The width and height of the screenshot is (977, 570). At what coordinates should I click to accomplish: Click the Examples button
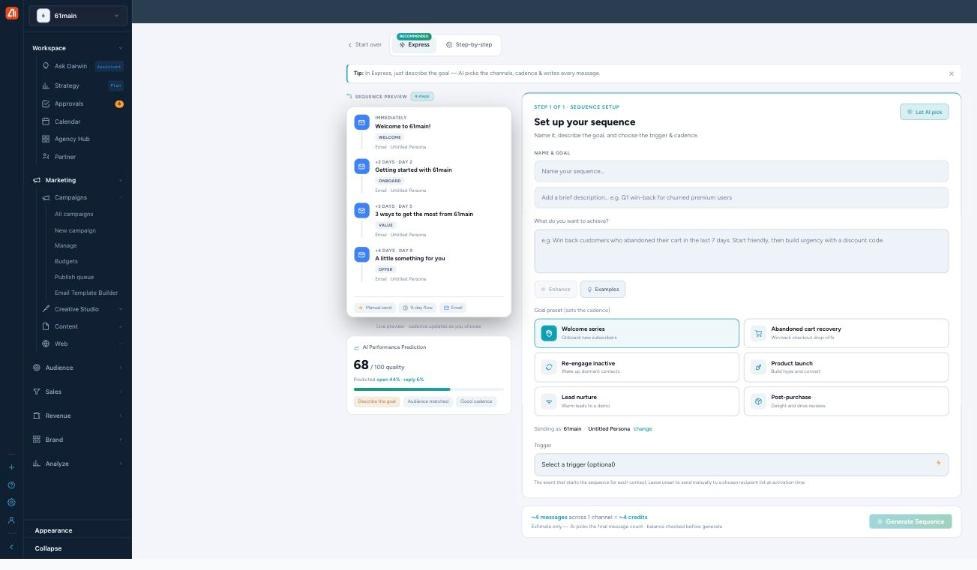603,289
